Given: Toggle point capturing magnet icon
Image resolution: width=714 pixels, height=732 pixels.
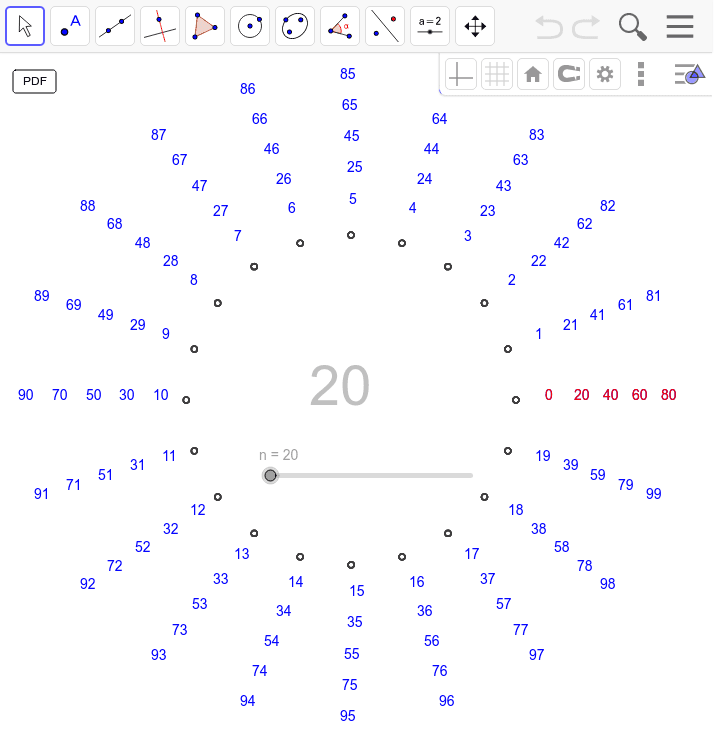Looking at the screenshot, I should 569,74.
